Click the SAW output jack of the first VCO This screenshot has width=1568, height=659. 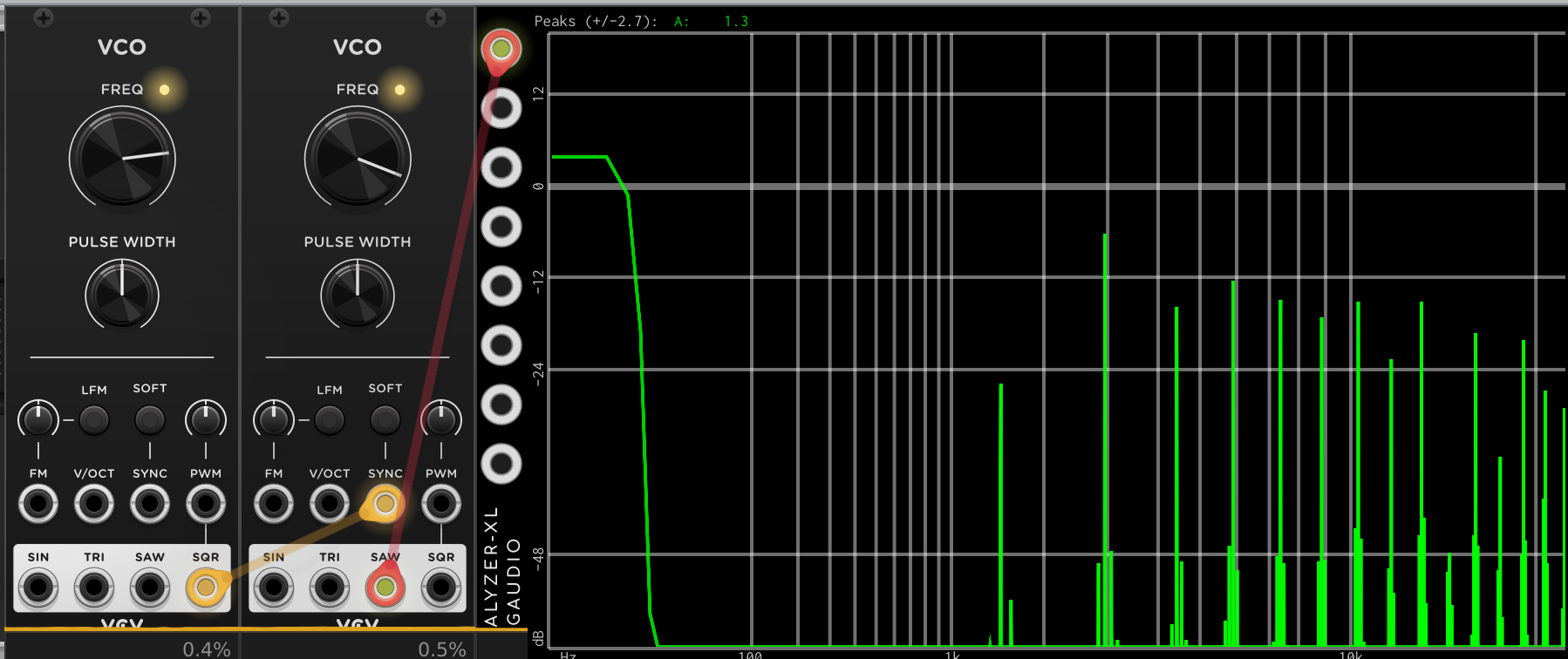pos(150,588)
